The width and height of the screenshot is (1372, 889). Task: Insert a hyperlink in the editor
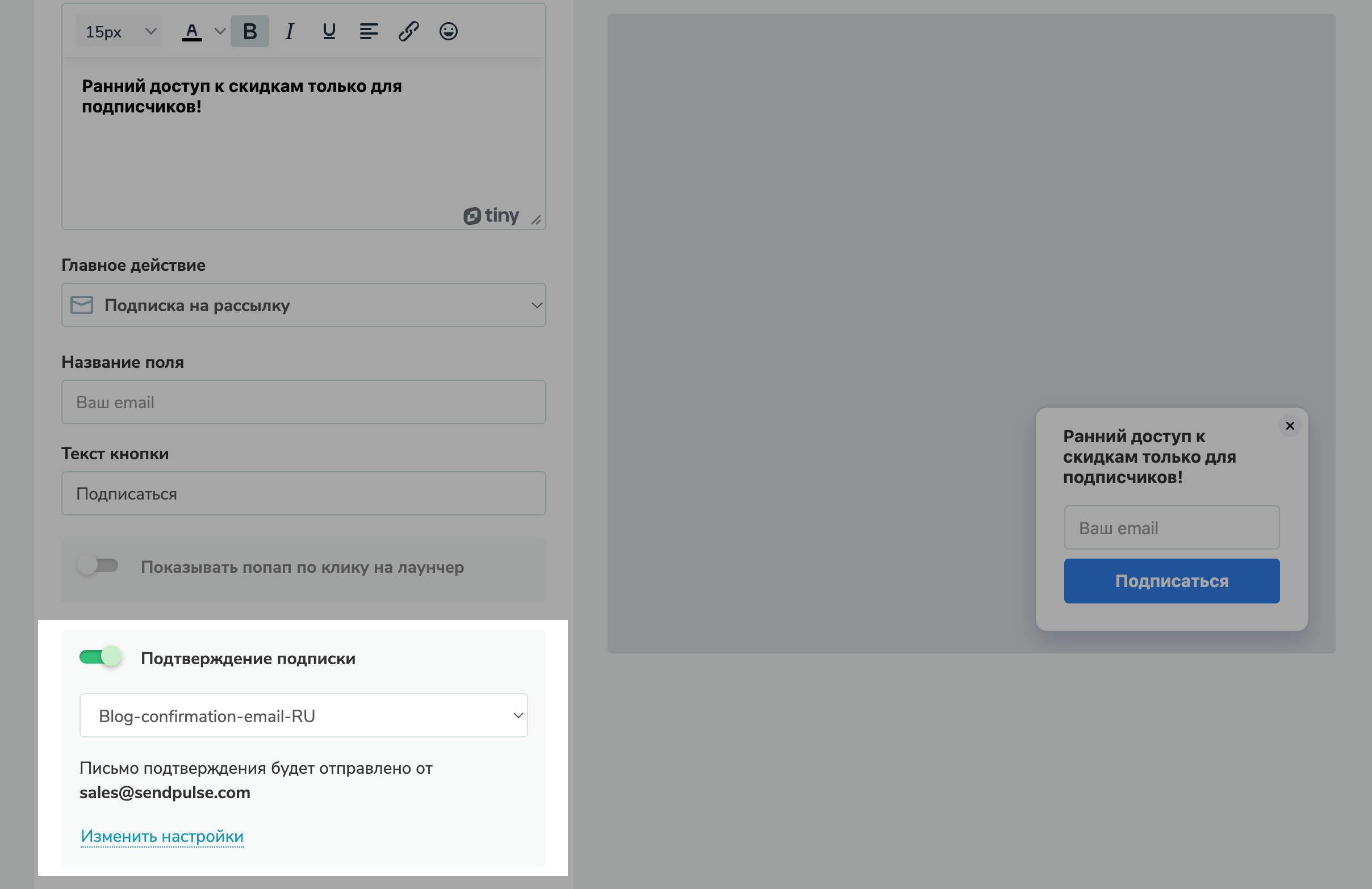pos(409,32)
